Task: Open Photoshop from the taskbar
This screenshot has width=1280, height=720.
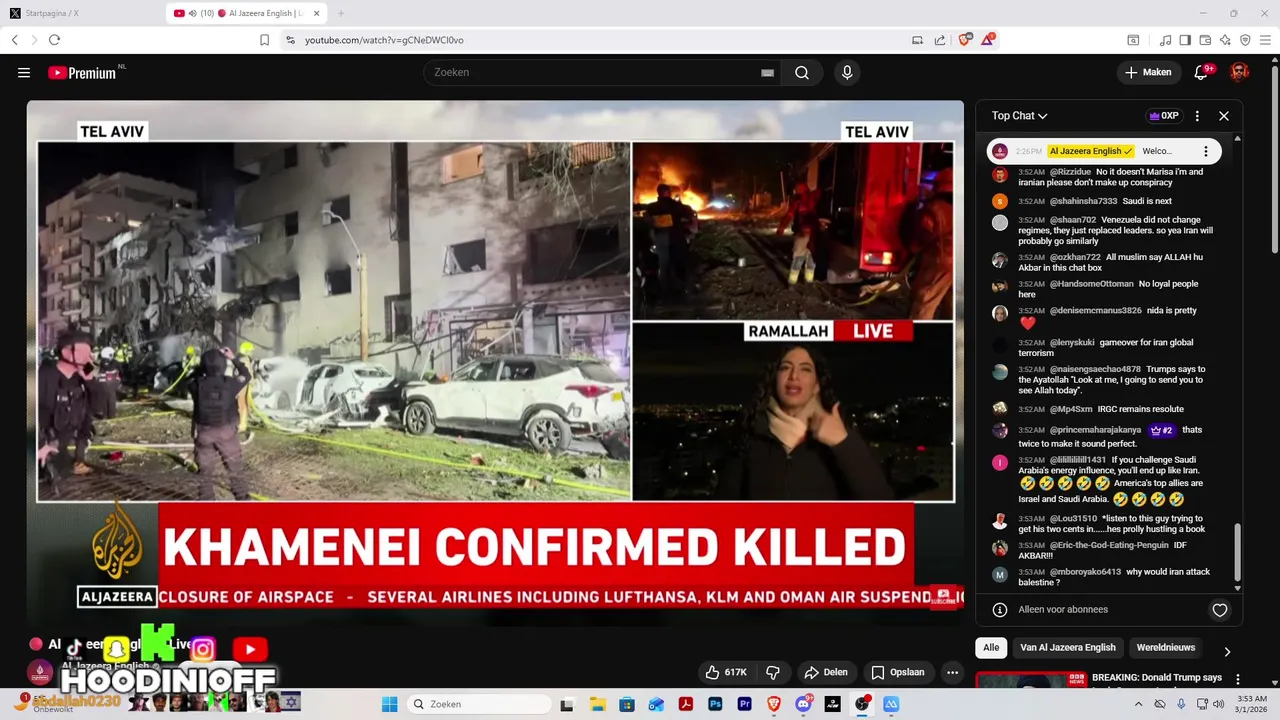Action: tap(715, 704)
